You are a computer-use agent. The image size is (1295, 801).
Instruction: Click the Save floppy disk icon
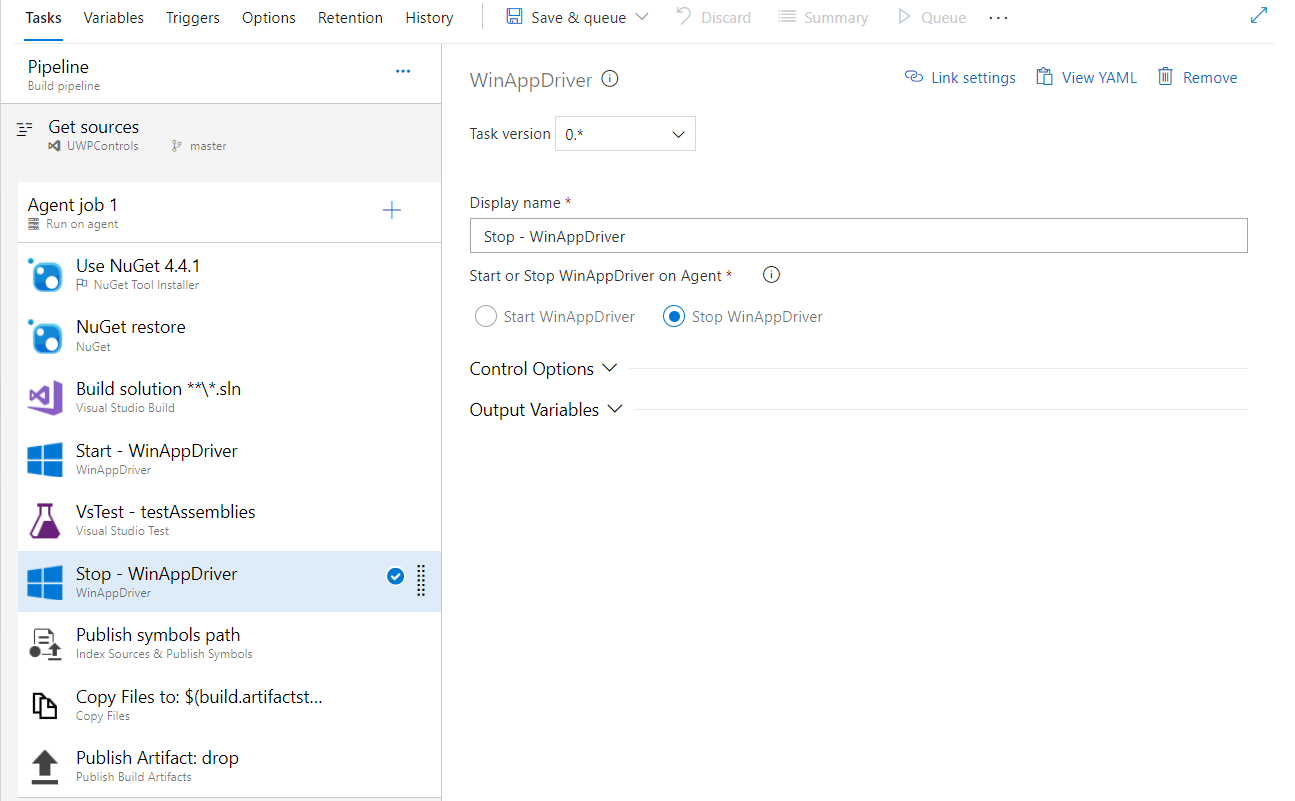pos(514,17)
